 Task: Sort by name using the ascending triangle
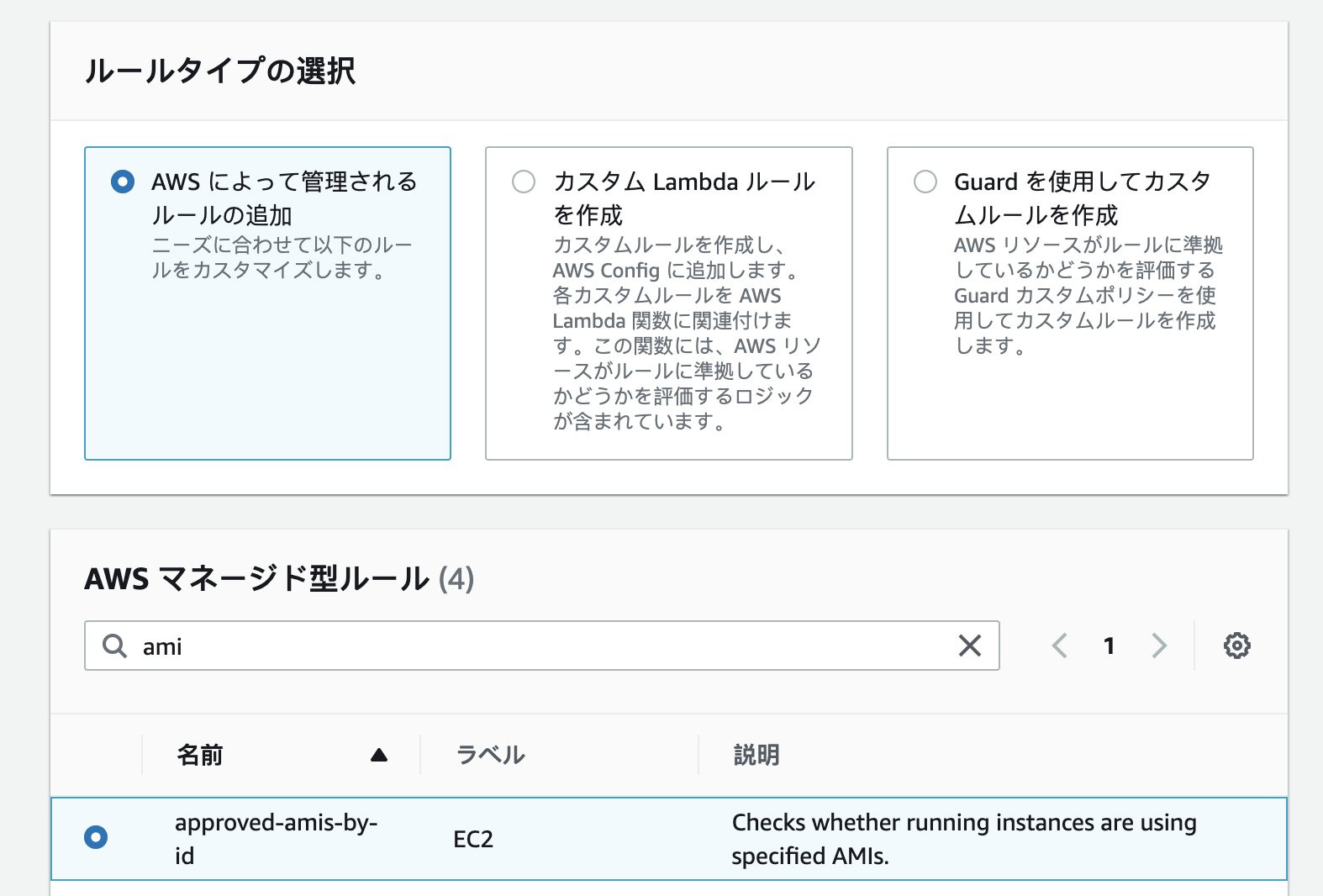pyautogui.click(x=379, y=755)
